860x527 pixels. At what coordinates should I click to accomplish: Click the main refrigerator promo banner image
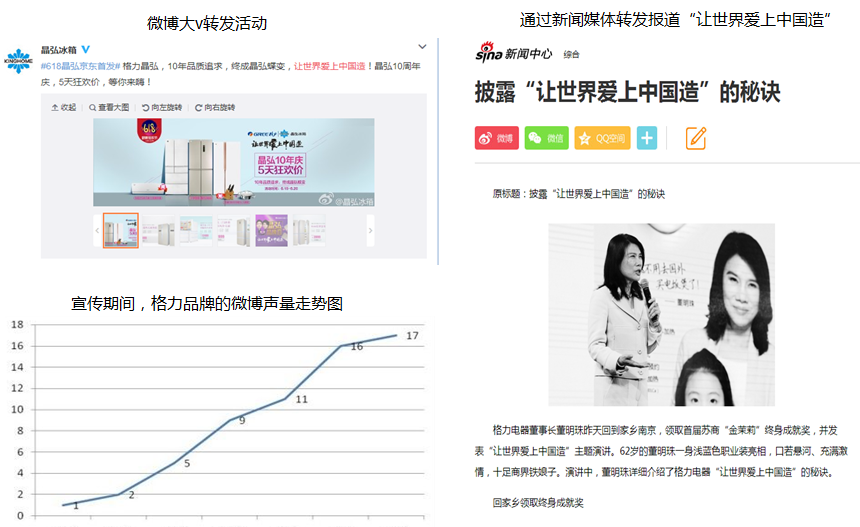234,162
